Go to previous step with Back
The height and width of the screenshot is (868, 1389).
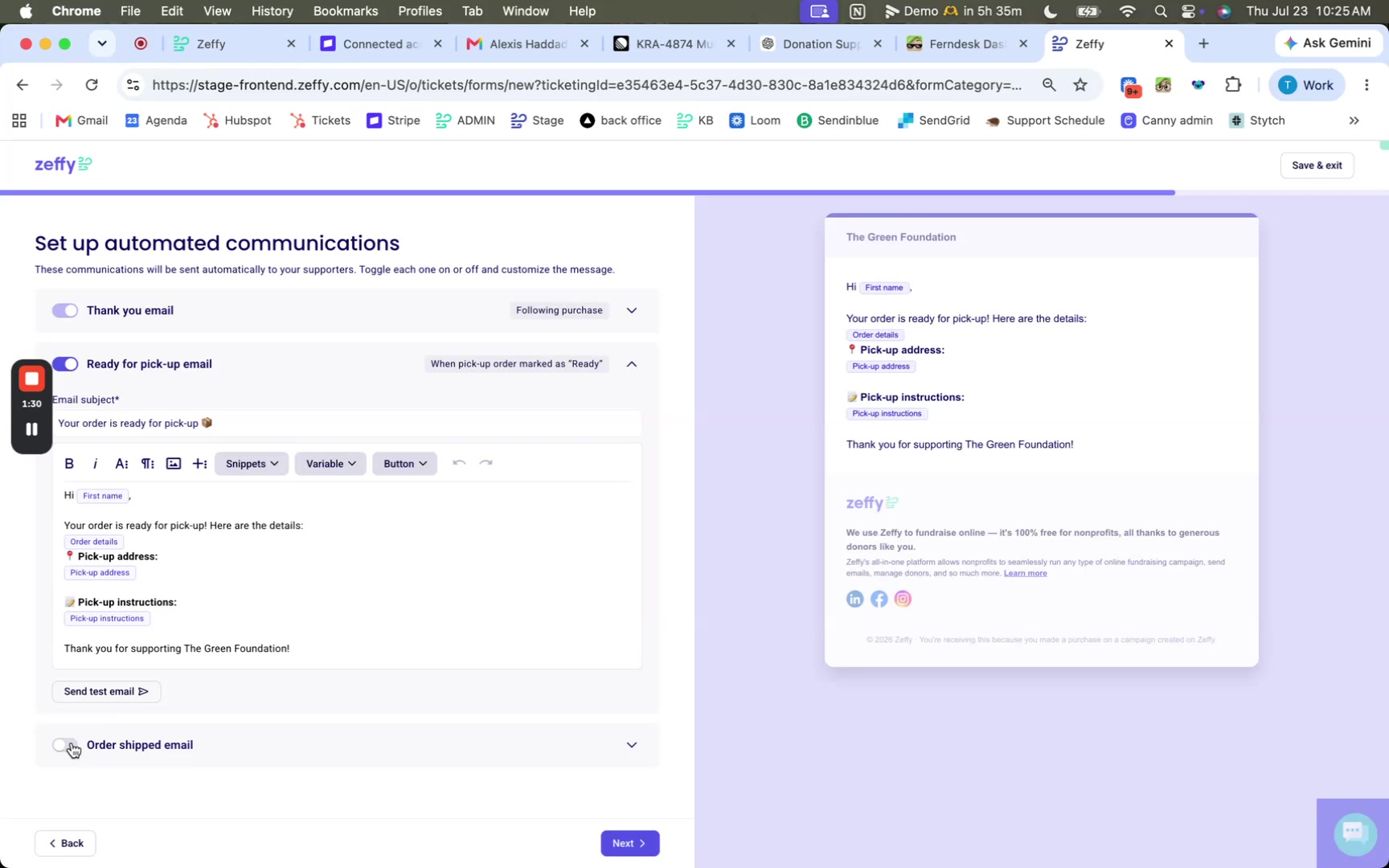[x=66, y=843]
